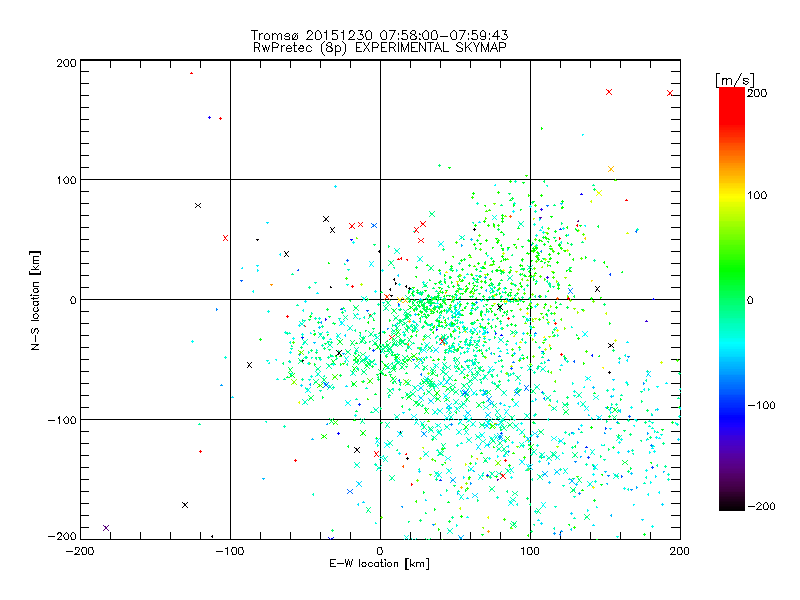Click the plot title 'Tromsø 20151230 07:58:00-07:59:43'
Image resolution: width=800 pixels, height=600 pixels.
click(379, 35)
